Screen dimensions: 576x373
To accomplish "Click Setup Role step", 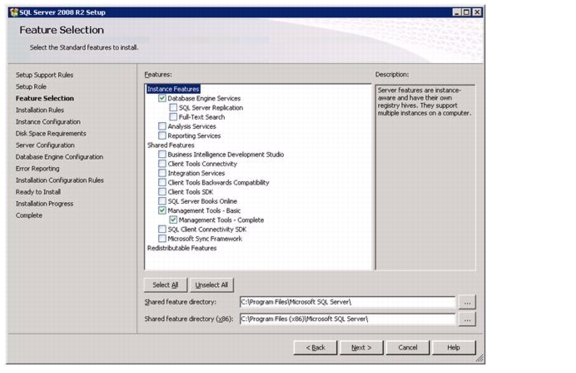I will (31, 87).
